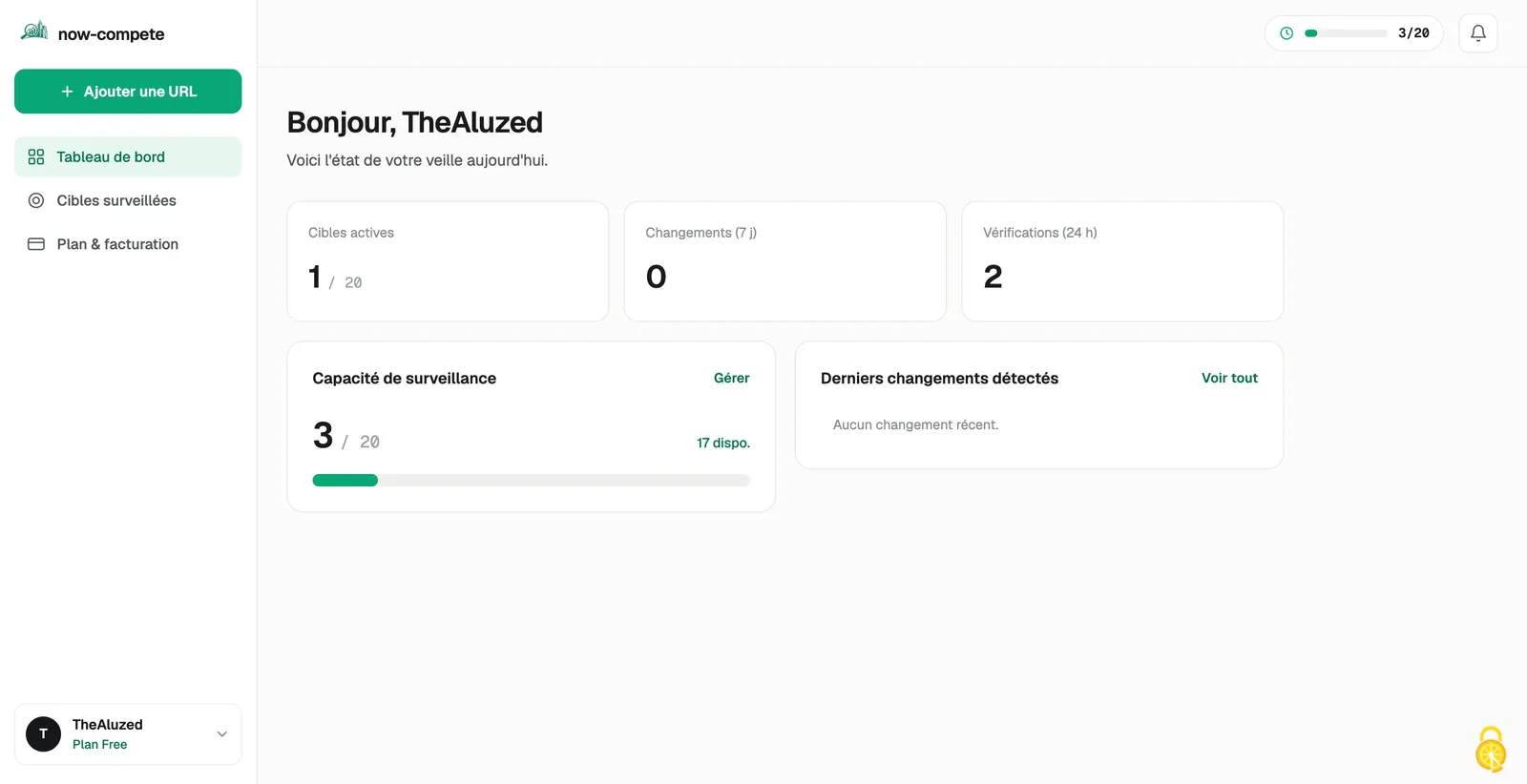Image resolution: width=1527 pixels, height=784 pixels.
Task: Click the Cibles actives card
Action: click(x=448, y=261)
